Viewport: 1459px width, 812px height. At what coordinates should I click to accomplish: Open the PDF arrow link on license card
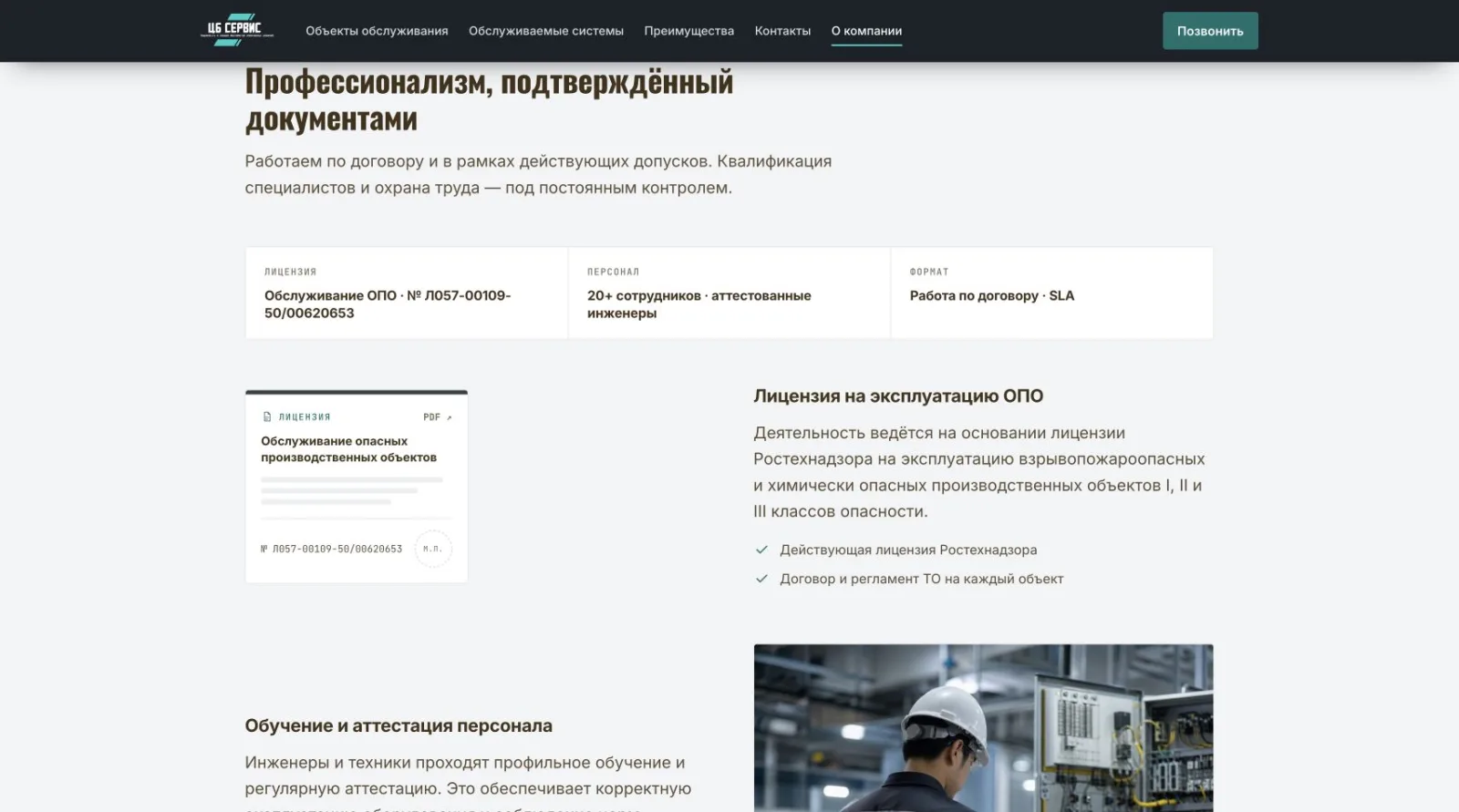pyautogui.click(x=438, y=417)
